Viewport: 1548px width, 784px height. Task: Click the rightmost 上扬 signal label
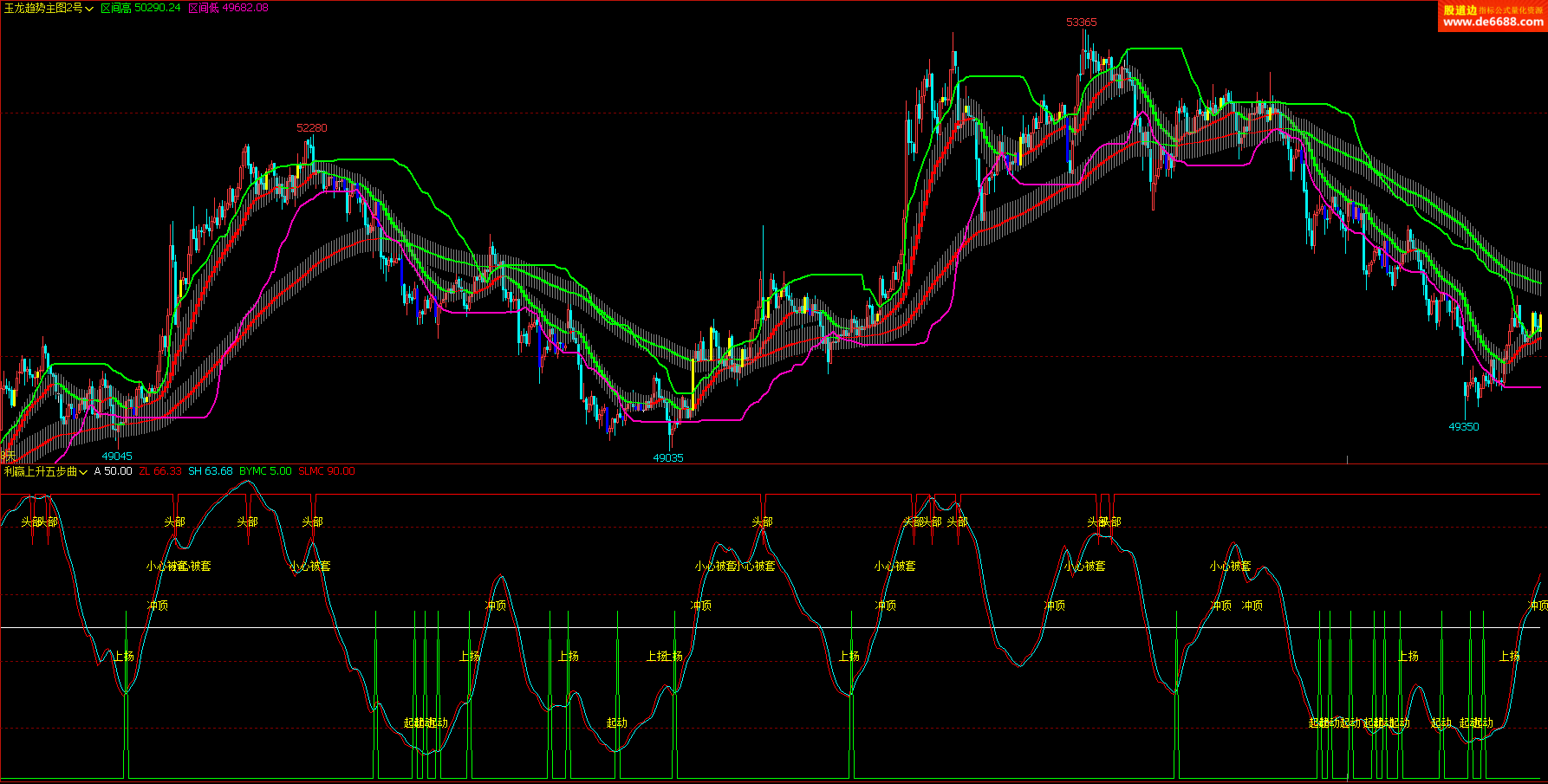[x=1510, y=657]
